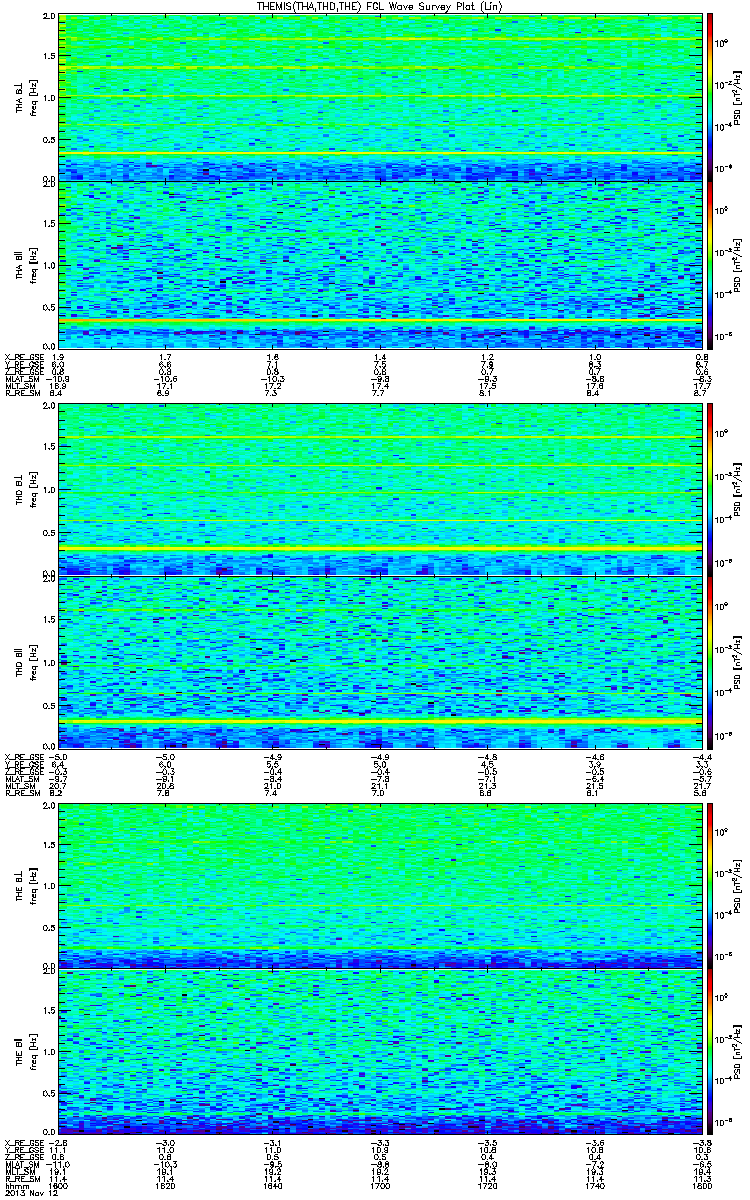Viewport: 750px width, 1200px height.
Task: Click the 1700 time tick label
Action: coord(380,1185)
